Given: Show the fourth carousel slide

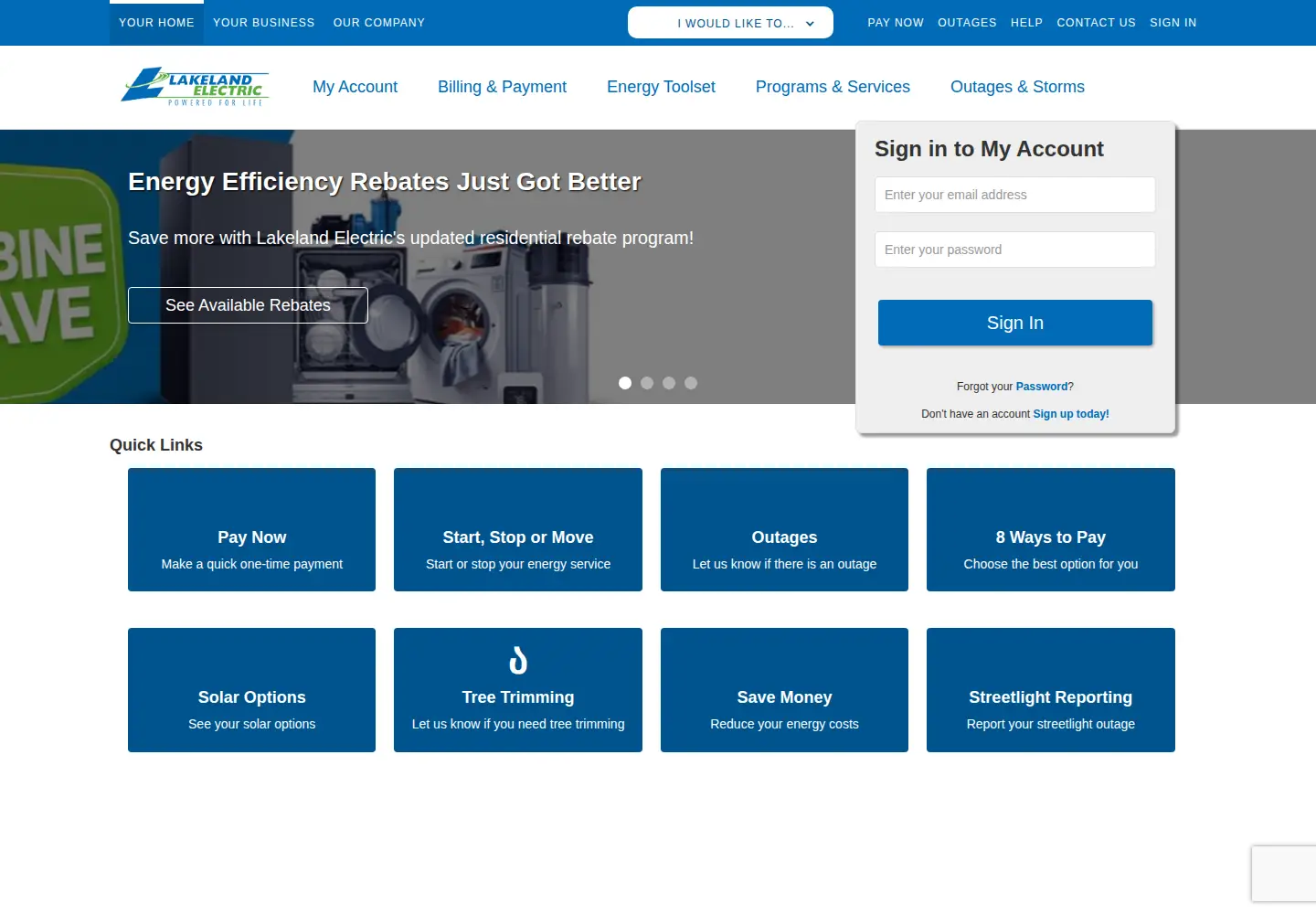Looking at the screenshot, I should [x=691, y=383].
